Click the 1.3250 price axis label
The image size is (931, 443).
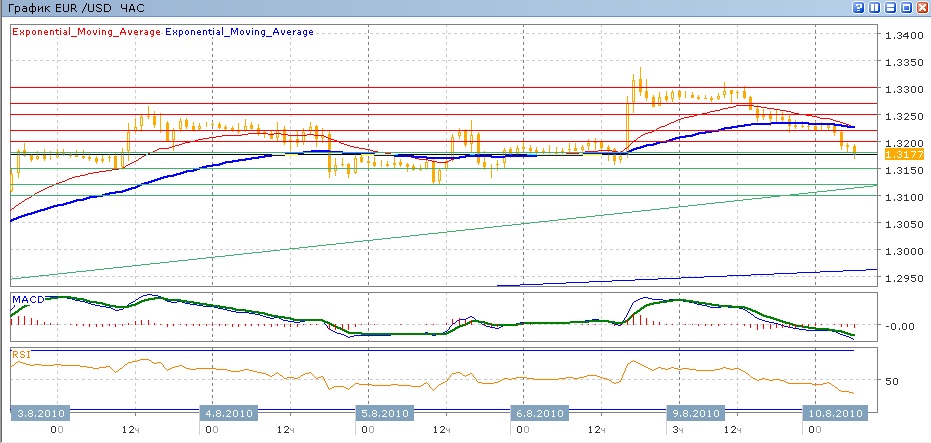pyautogui.click(x=904, y=116)
